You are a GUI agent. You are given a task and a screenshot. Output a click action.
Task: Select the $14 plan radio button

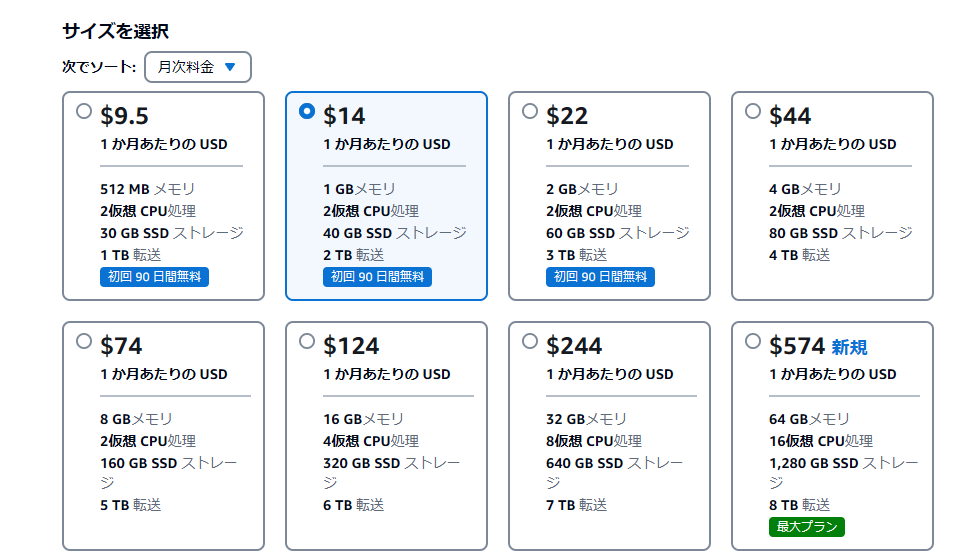tap(307, 111)
